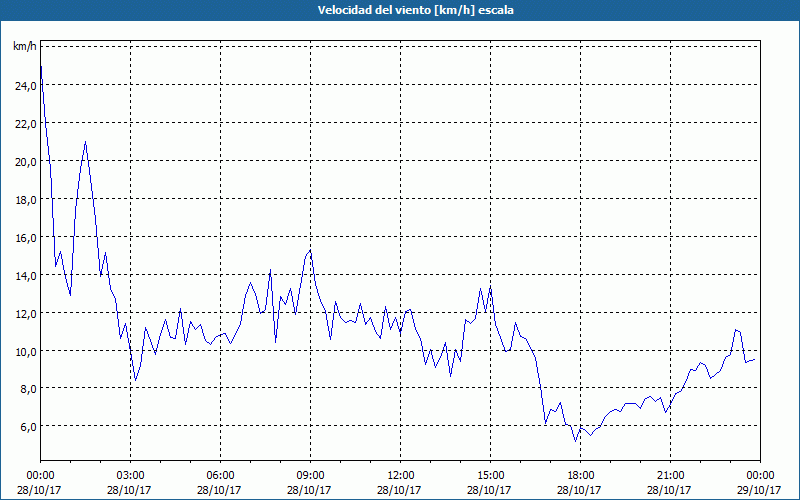Click the 10,0 y-axis value
800x500 pixels.
click(26, 352)
